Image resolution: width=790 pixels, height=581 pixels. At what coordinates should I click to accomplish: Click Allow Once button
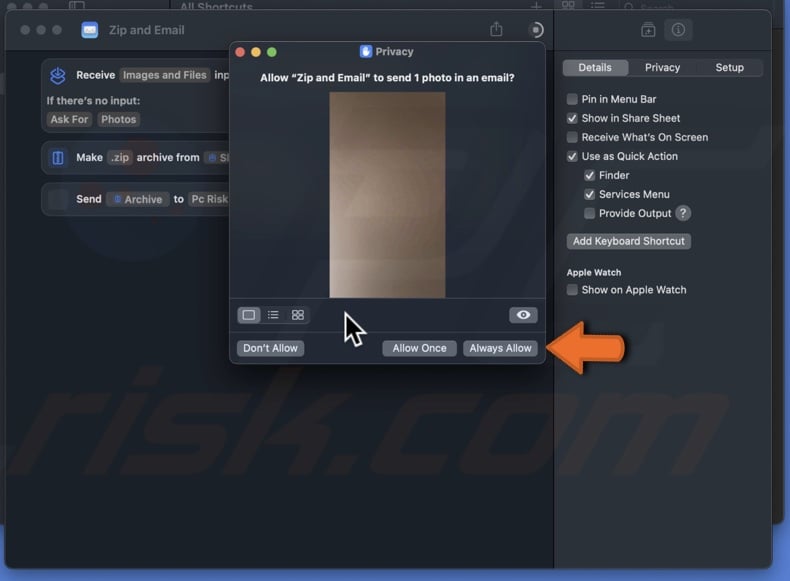click(419, 348)
